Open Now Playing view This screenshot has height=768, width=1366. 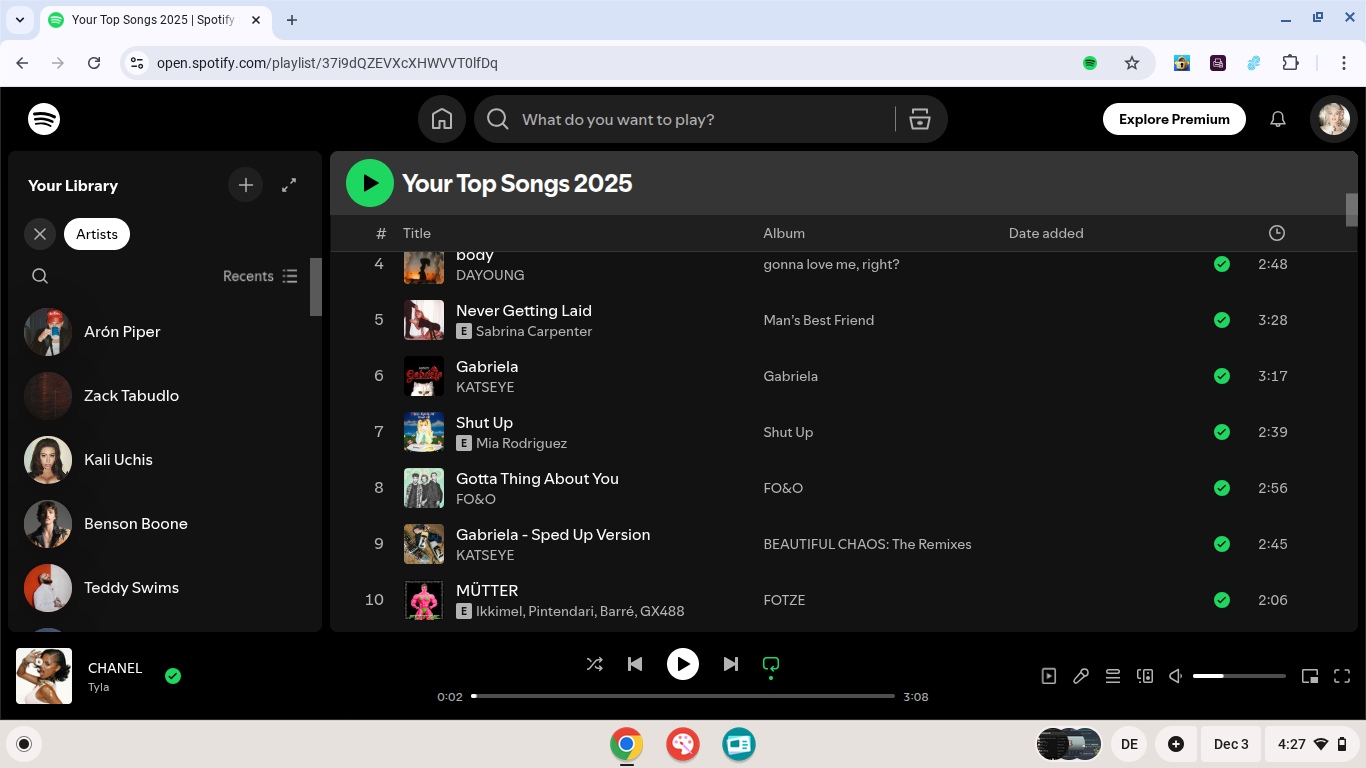[1049, 676]
